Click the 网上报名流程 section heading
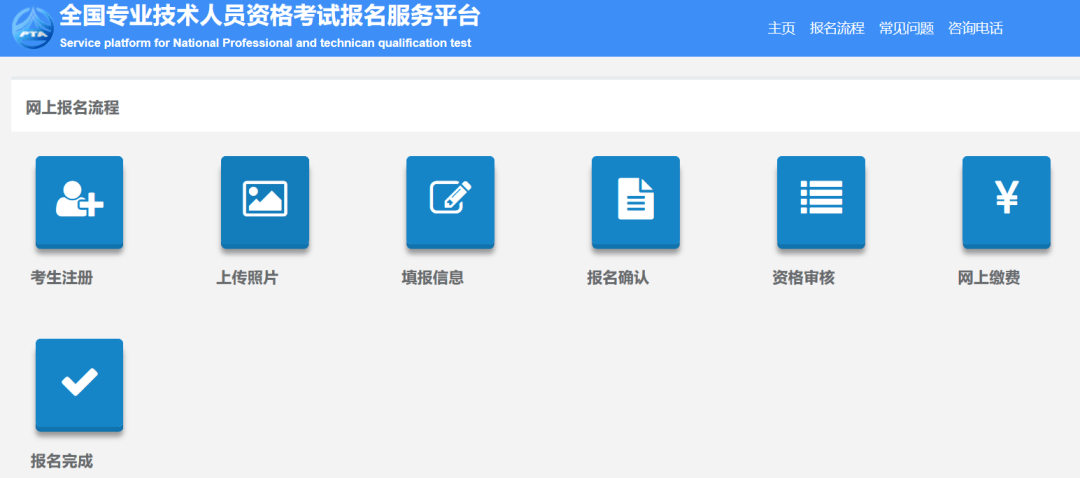1080x478 pixels. [72, 108]
